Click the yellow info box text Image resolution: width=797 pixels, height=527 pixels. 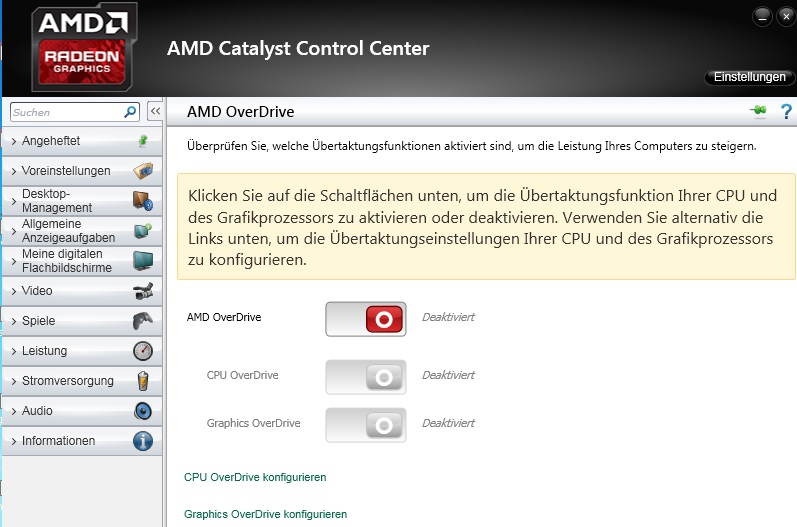click(x=482, y=228)
